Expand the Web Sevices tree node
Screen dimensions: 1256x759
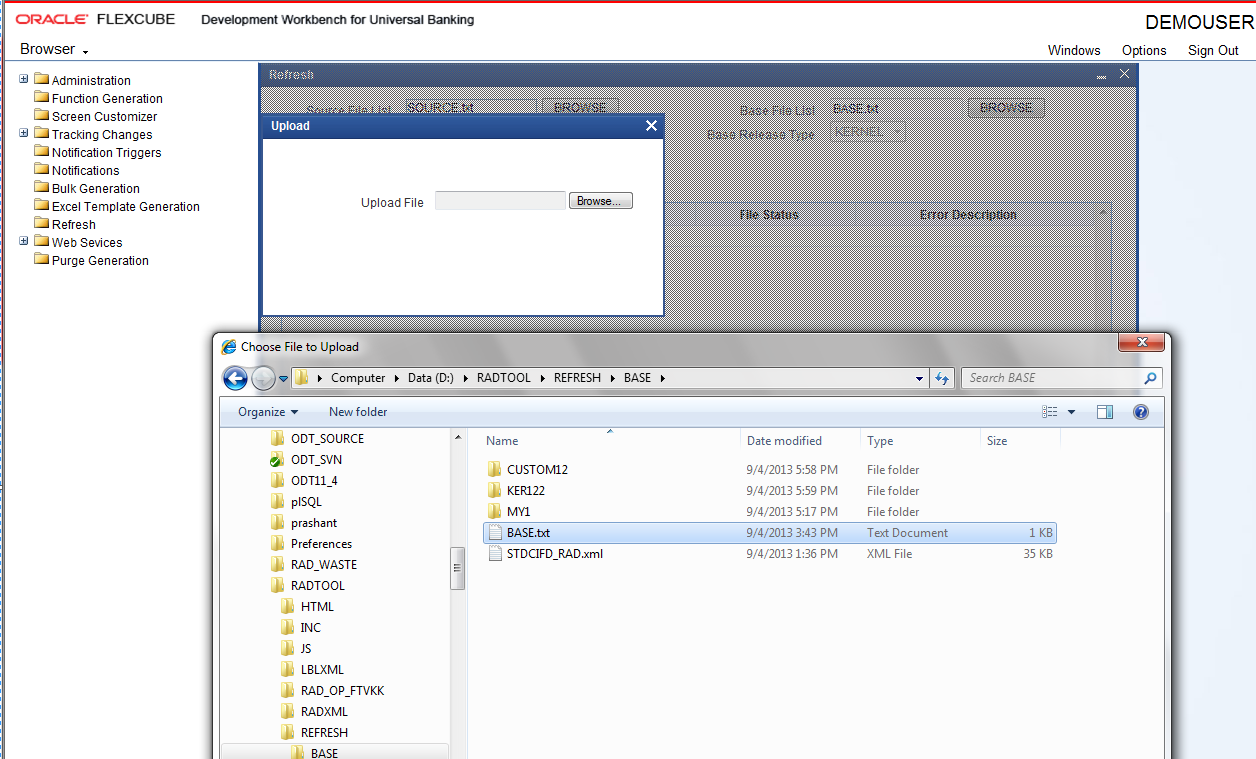point(24,241)
